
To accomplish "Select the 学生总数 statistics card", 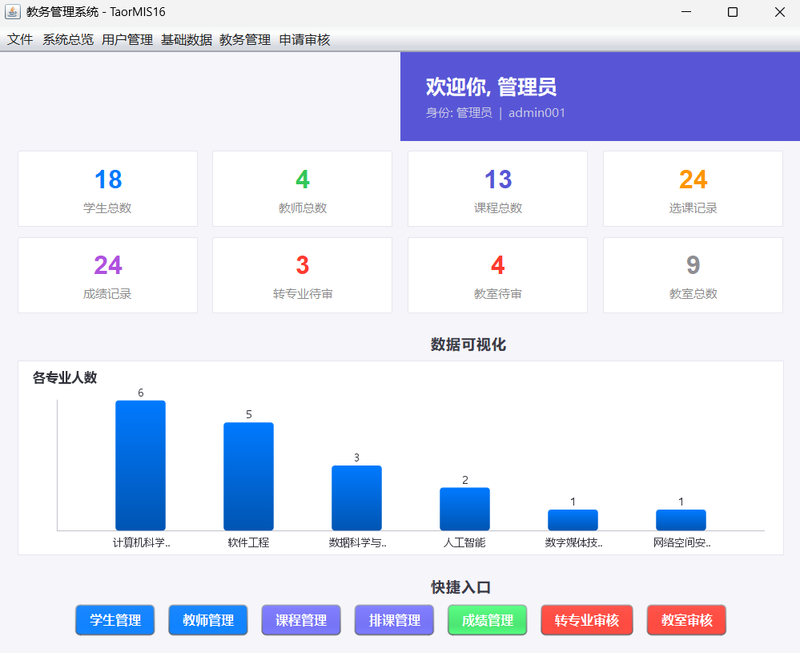I will 108,189.
